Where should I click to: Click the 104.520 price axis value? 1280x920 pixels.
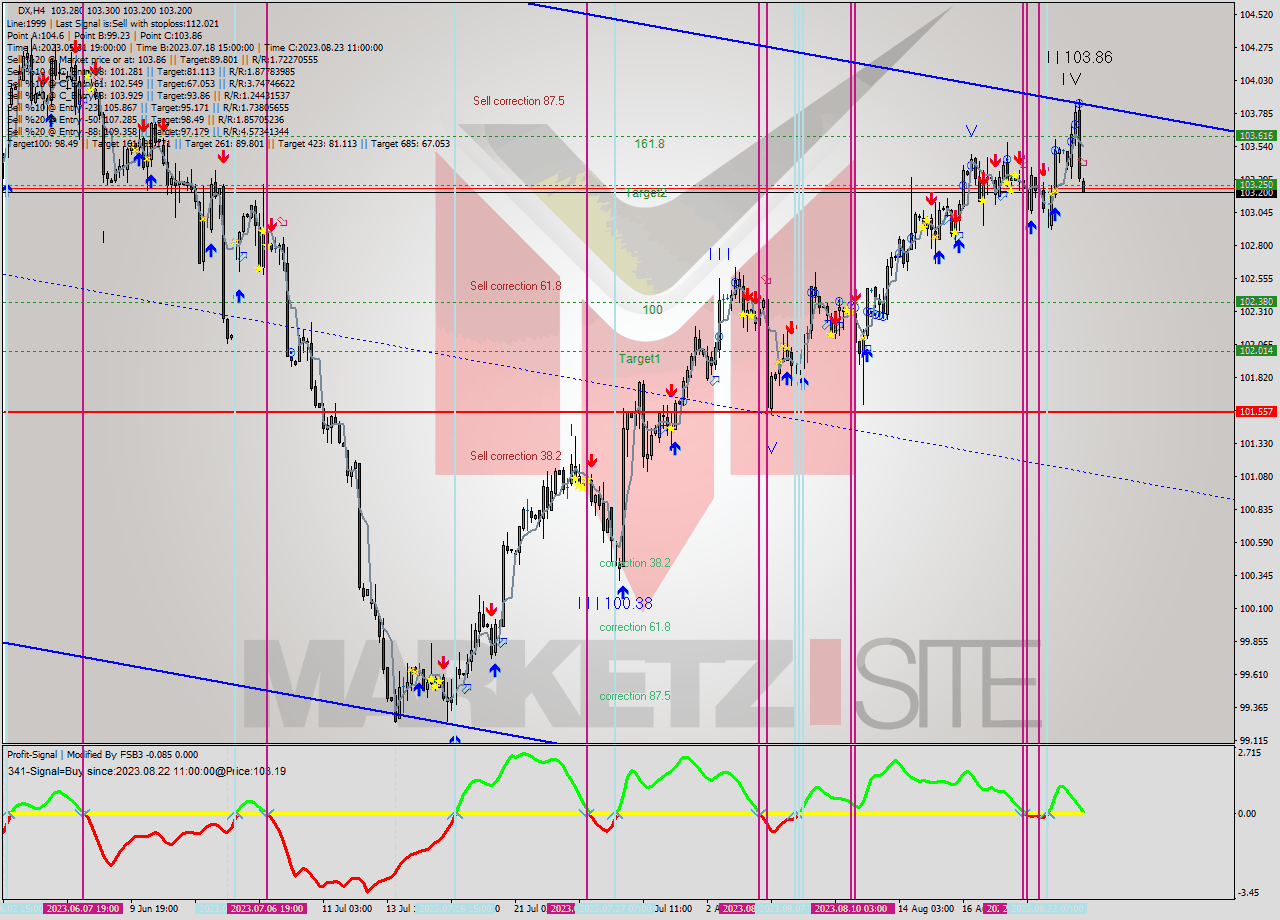pos(1255,14)
